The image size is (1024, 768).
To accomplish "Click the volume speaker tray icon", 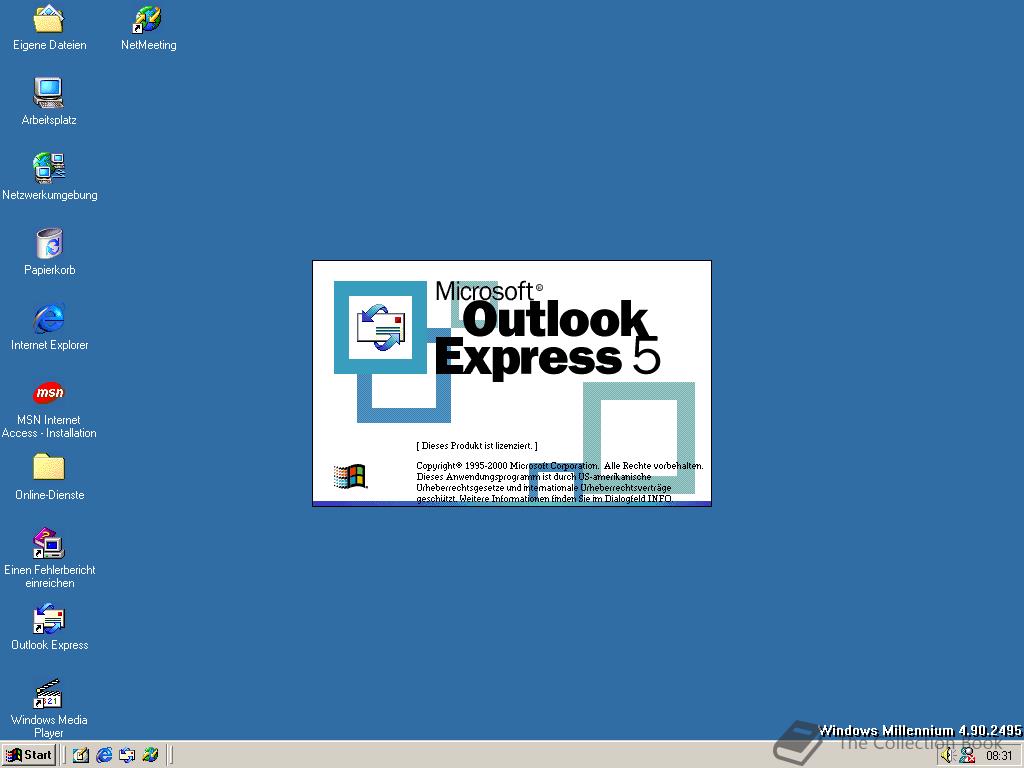I will (x=948, y=756).
